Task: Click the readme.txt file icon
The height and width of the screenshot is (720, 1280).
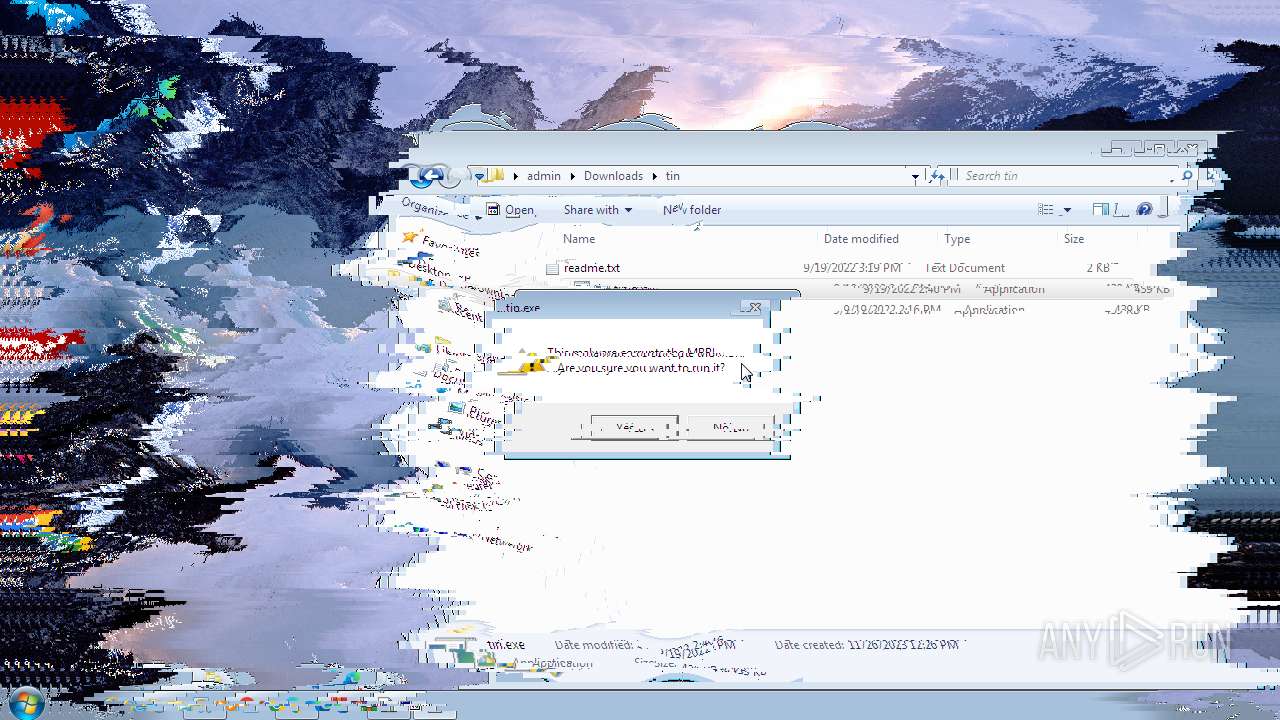Action: [x=552, y=268]
